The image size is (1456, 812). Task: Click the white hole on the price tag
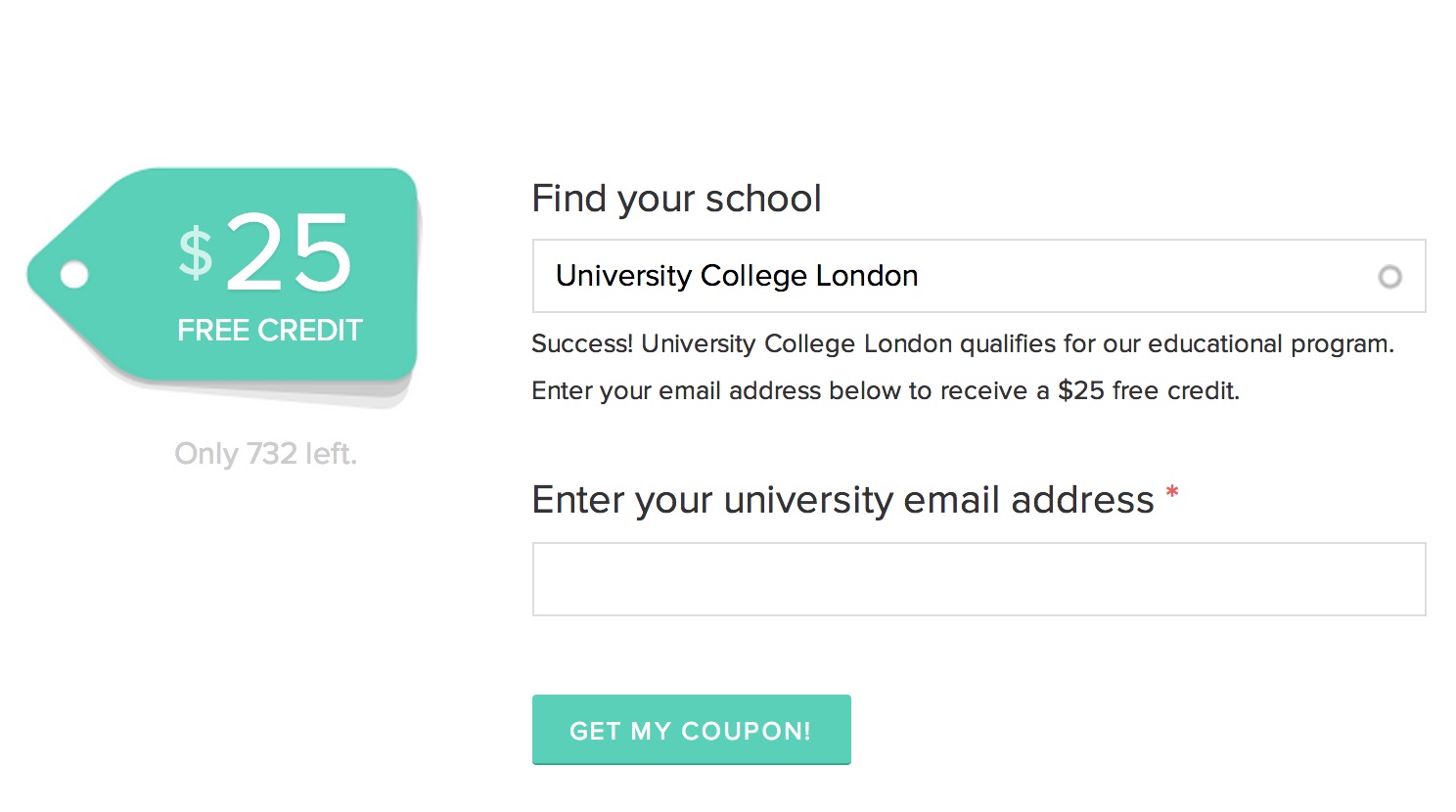pyautogui.click(x=74, y=275)
